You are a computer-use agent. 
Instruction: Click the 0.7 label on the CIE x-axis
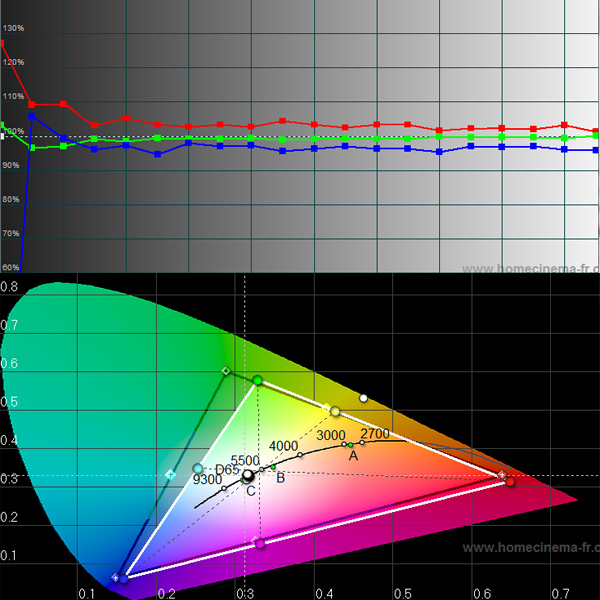(x=561, y=593)
